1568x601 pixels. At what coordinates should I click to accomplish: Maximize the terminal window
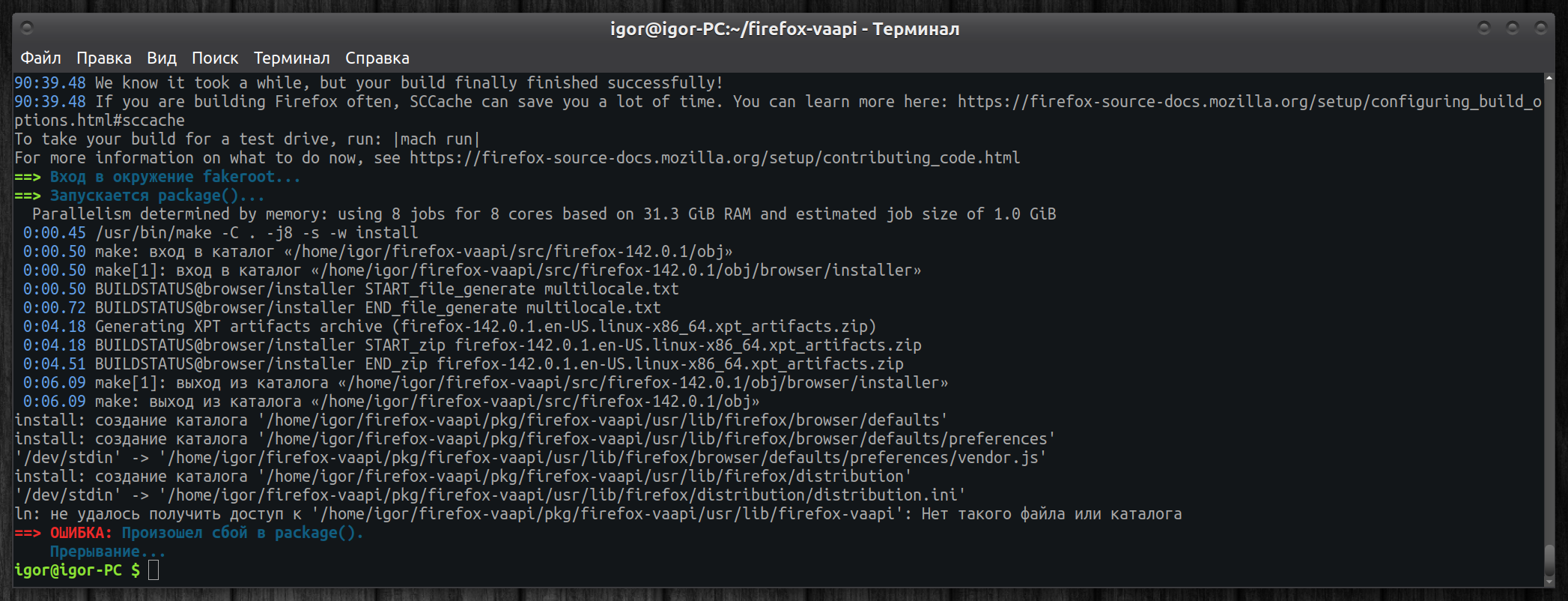click(1512, 28)
